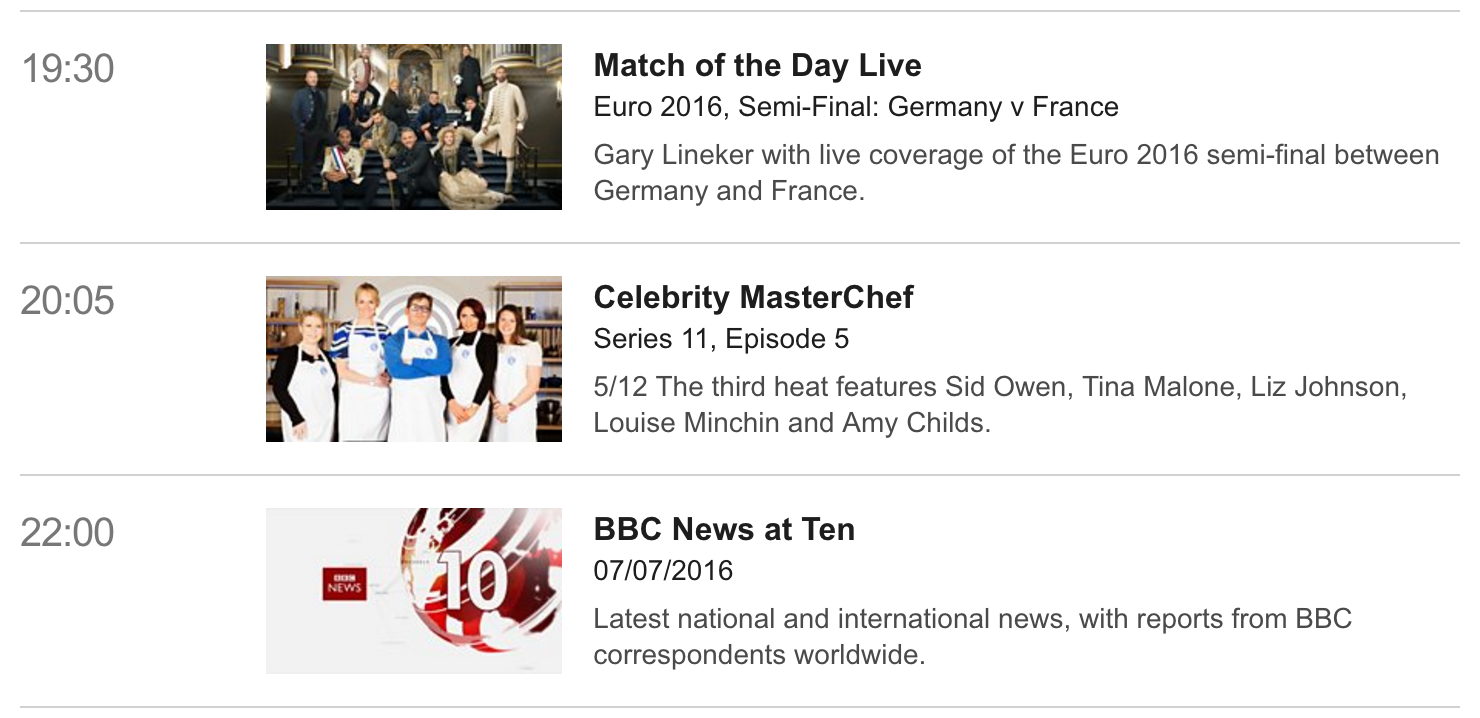Viewport: 1480px width, 718px height.
Task: Click the Match of the Day Live title
Action: point(757,66)
